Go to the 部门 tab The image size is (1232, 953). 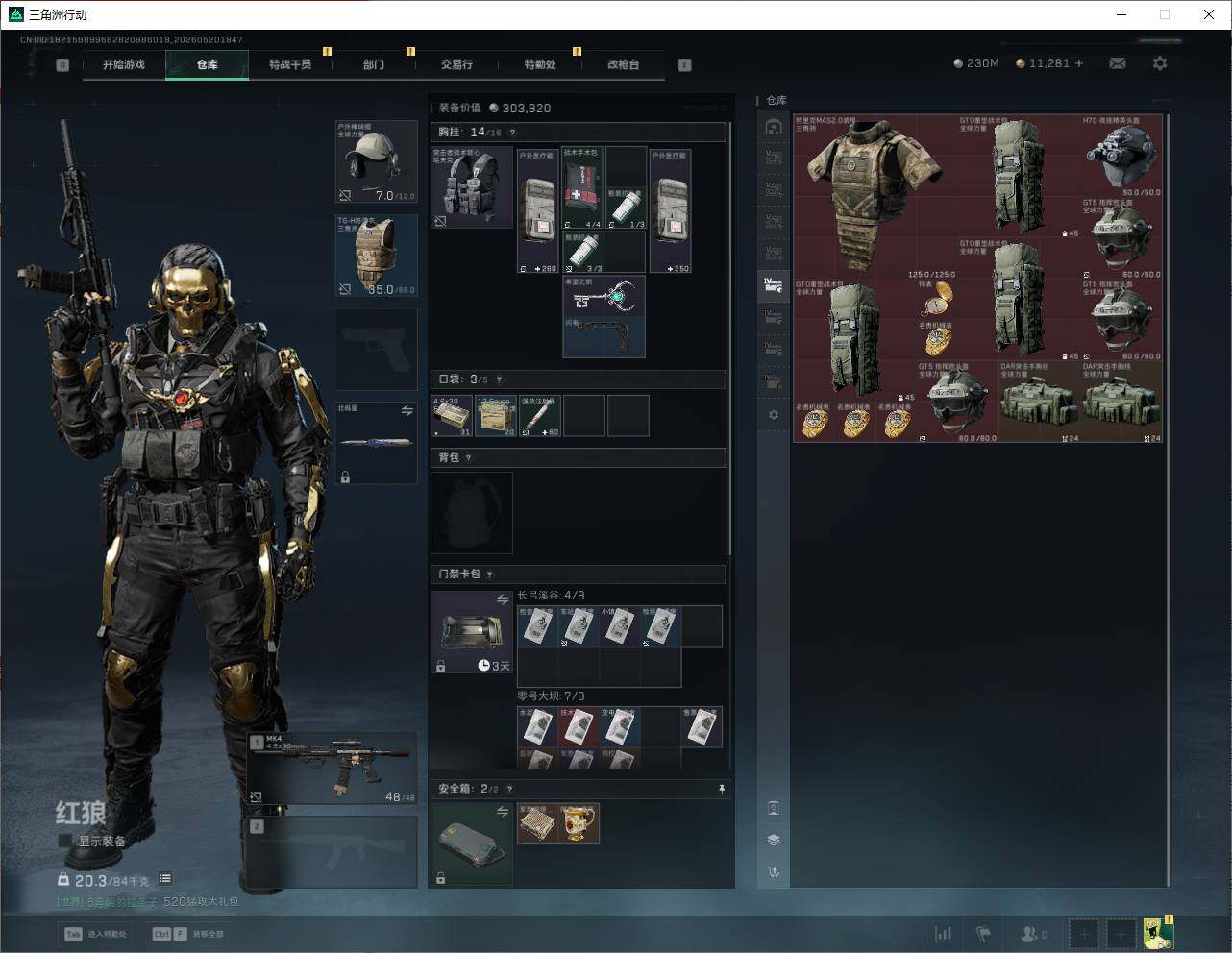(374, 64)
